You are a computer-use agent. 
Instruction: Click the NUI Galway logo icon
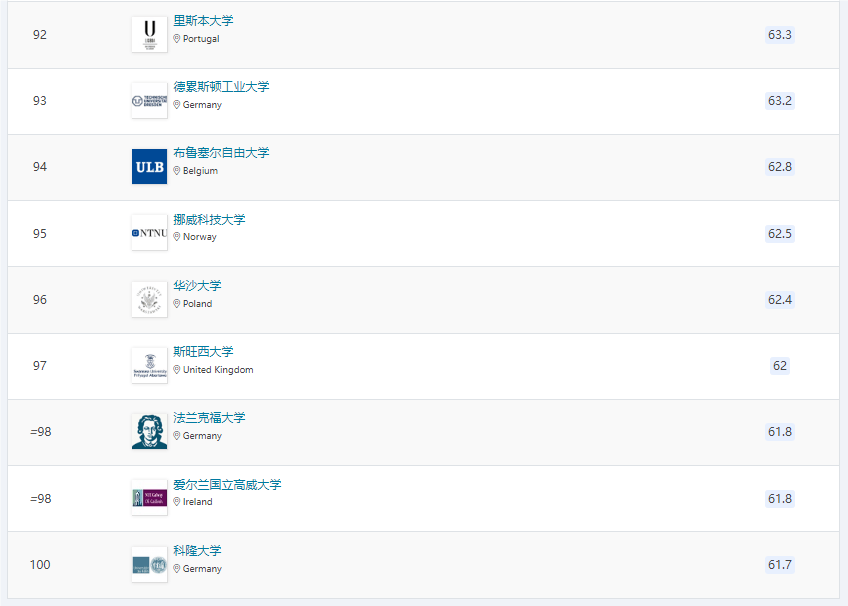tap(149, 498)
